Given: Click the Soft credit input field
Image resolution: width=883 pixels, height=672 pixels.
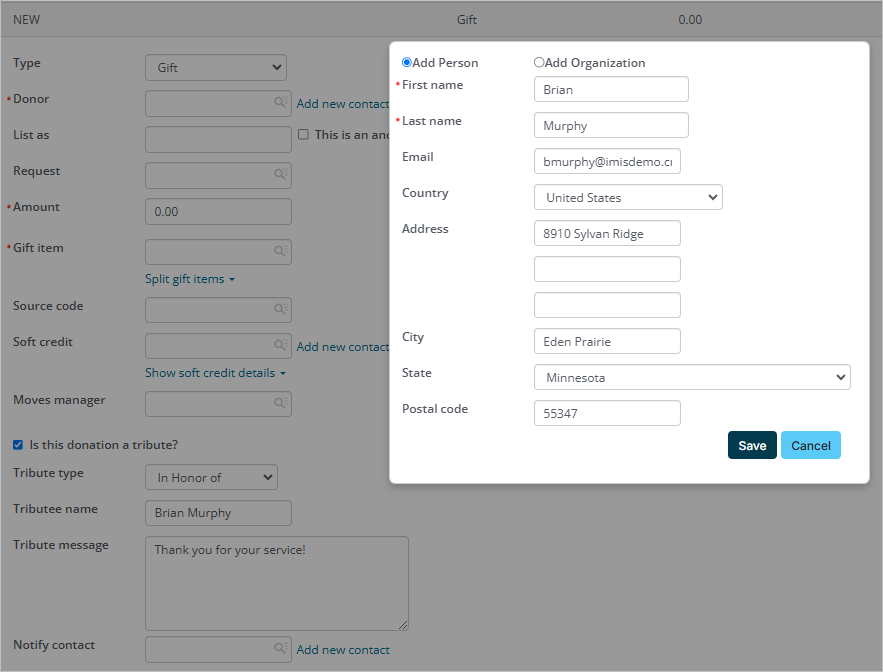Looking at the screenshot, I should pyautogui.click(x=218, y=346).
